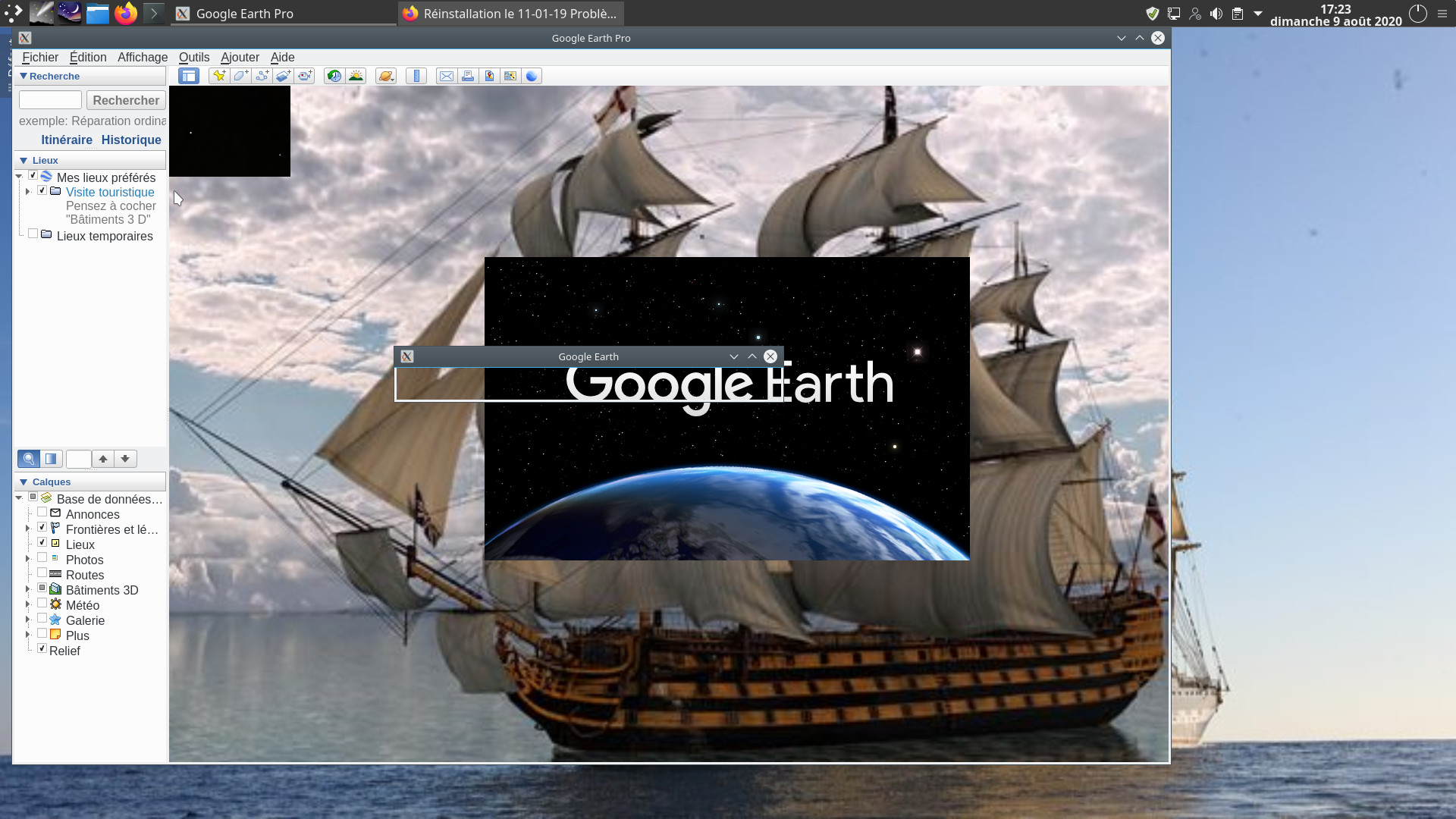Click the email envelope toolbar icon

point(447,76)
